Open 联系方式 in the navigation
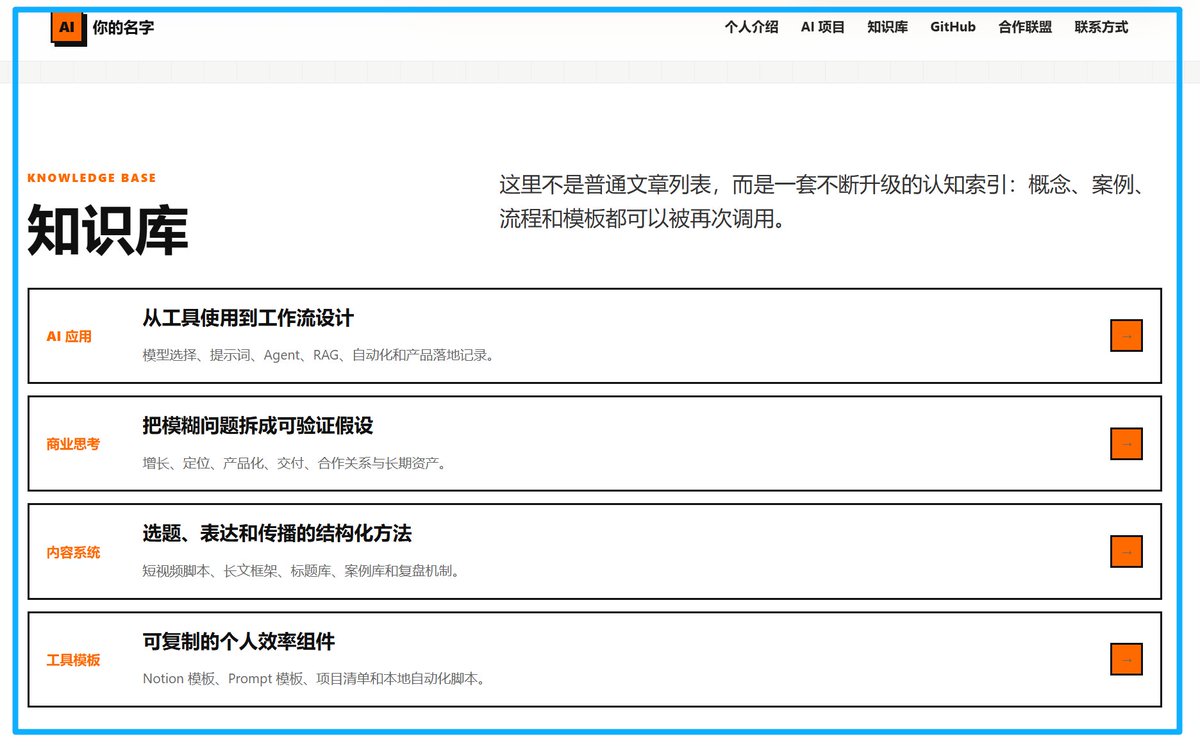The width and height of the screenshot is (1200, 746). click(1101, 27)
